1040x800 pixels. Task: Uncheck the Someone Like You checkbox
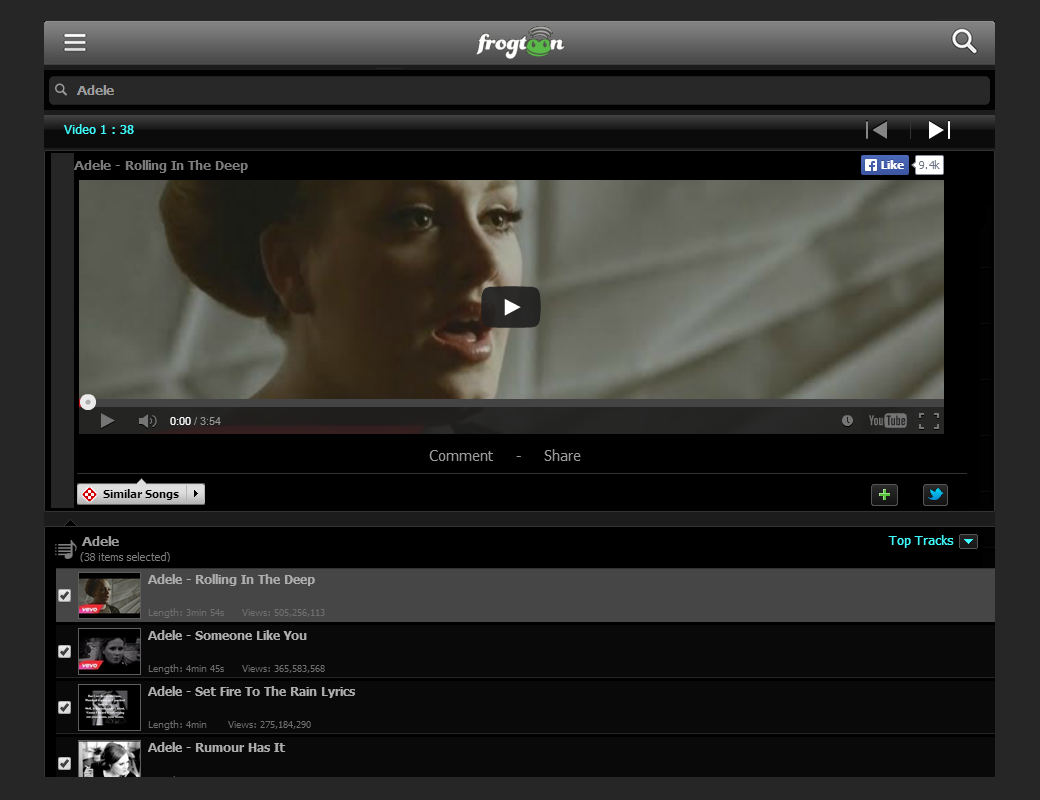(65, 651)
